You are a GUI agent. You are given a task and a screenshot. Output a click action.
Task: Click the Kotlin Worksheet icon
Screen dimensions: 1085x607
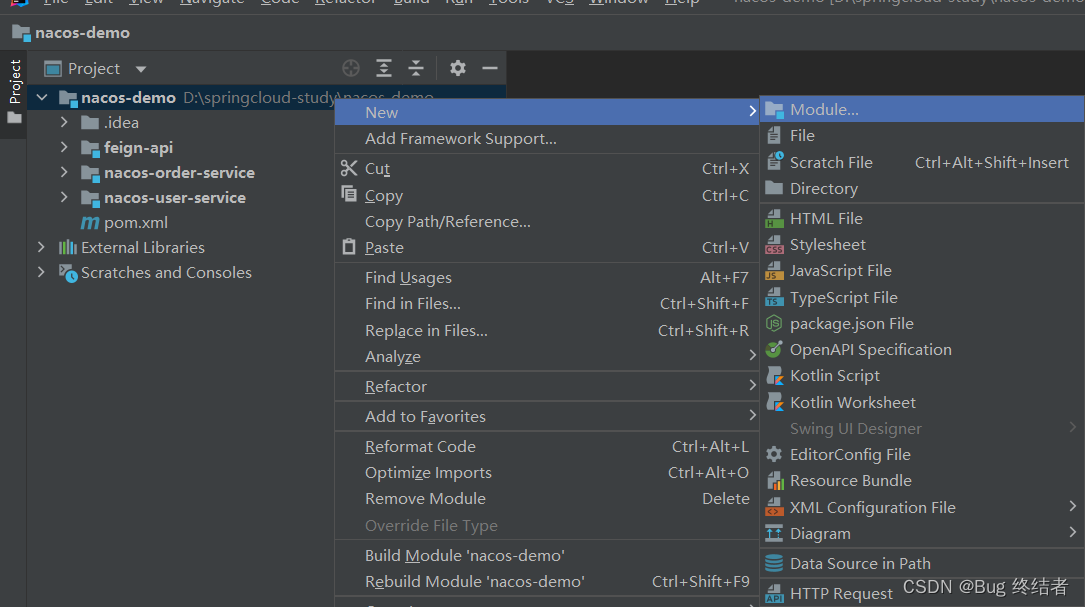click(774, 402)
